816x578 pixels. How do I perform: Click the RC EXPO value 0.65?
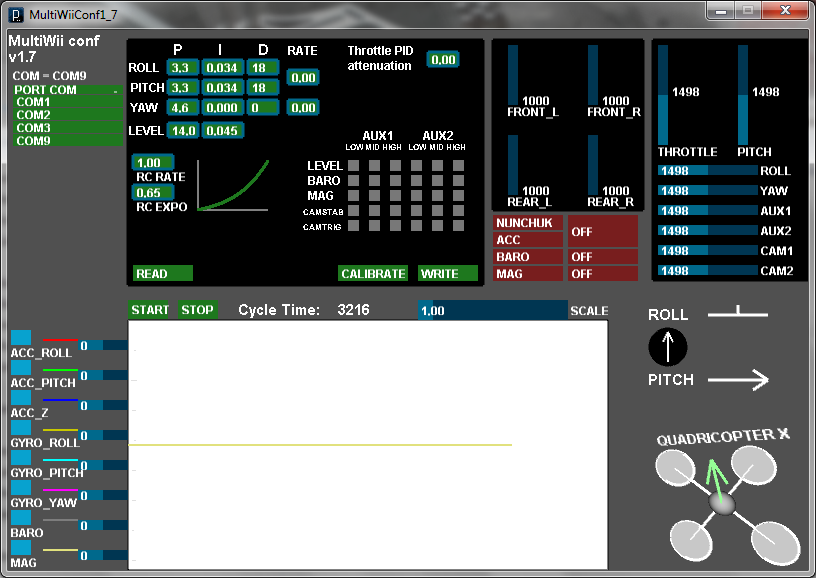(153, 192)
